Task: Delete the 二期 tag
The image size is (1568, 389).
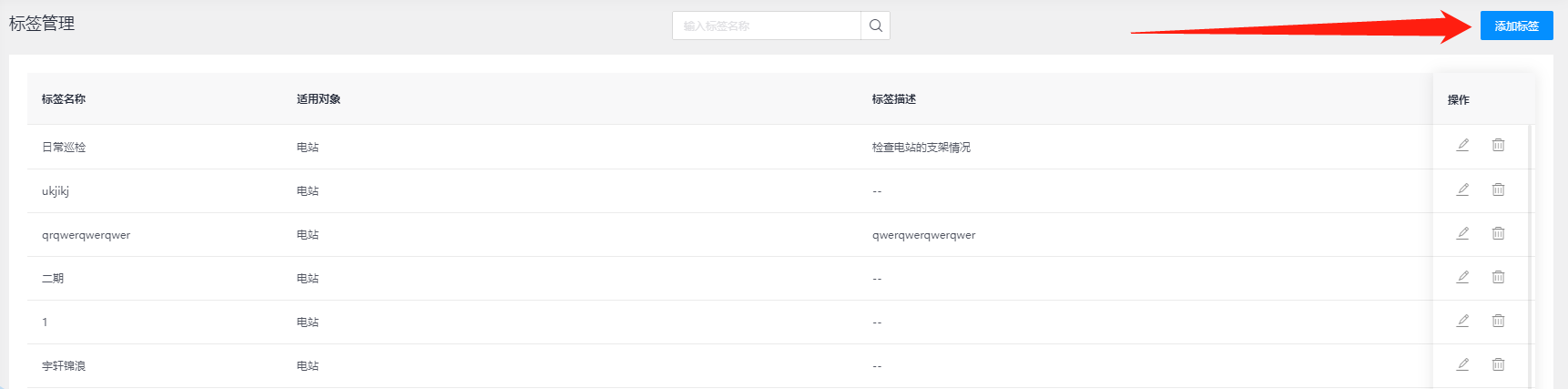Action: [1498, 277]
